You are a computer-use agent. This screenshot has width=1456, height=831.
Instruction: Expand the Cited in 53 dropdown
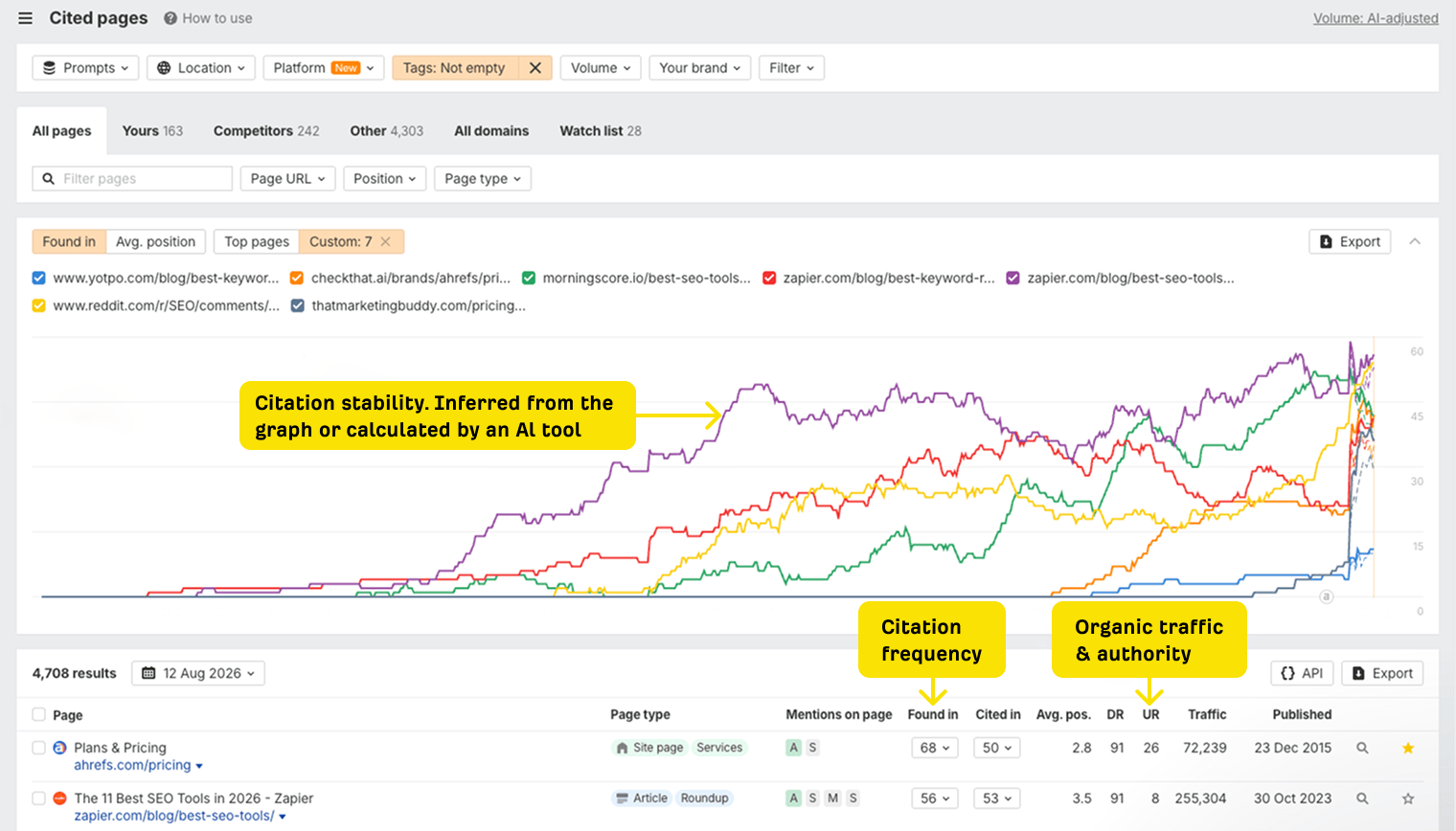point(997,798)
